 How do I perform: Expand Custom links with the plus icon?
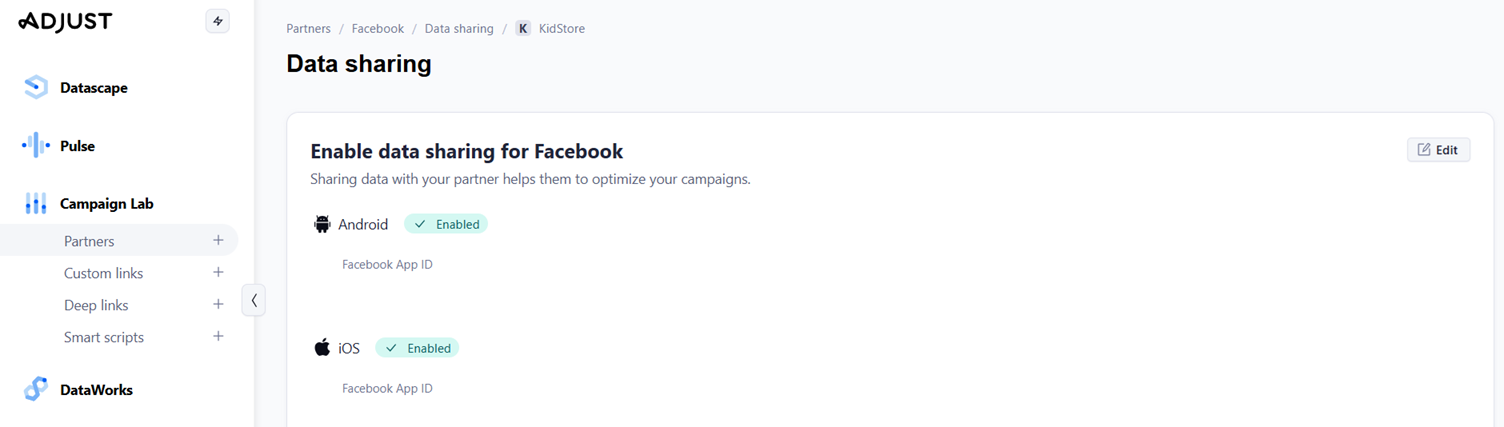(x=218, y=272)
